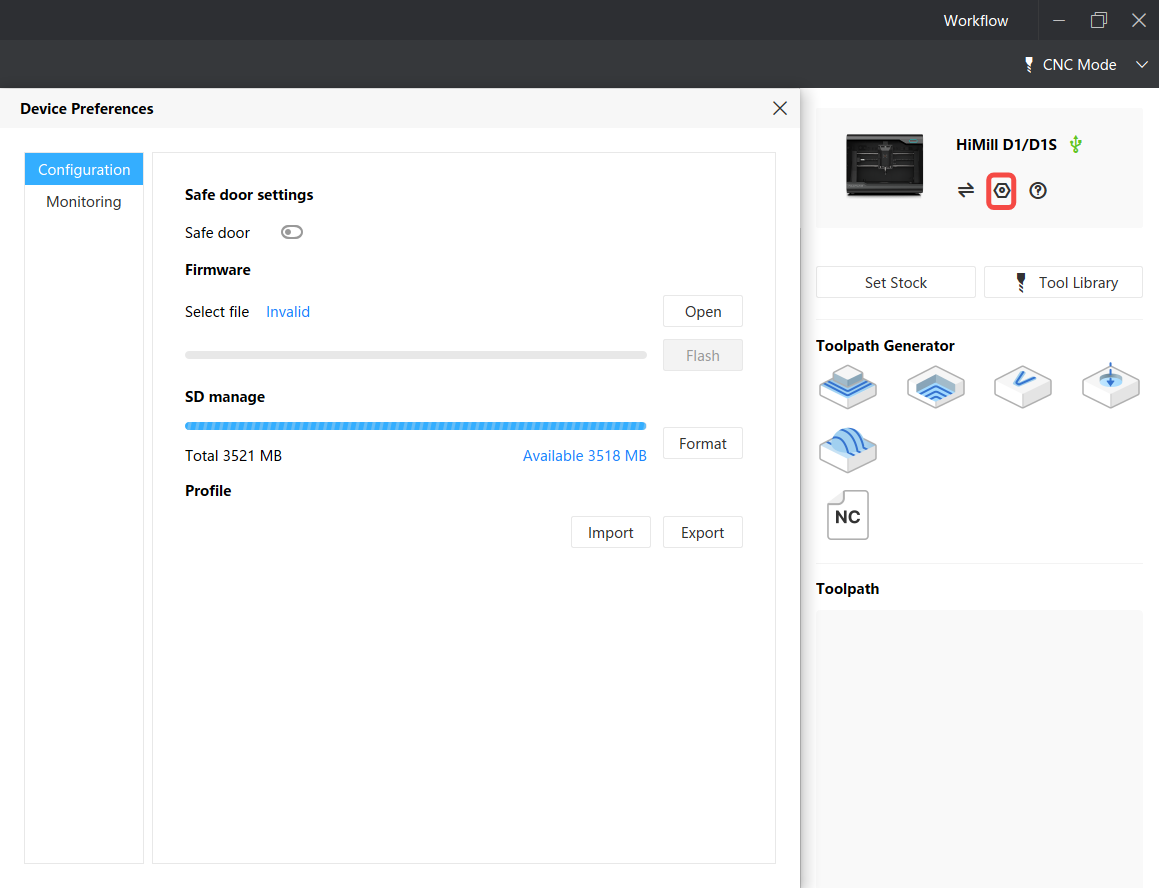The height and width of the screenshot is (888, 1159).
Task: Open the drilling toolpath generator
Action: pyautogui.click(x=1110, y=386)
